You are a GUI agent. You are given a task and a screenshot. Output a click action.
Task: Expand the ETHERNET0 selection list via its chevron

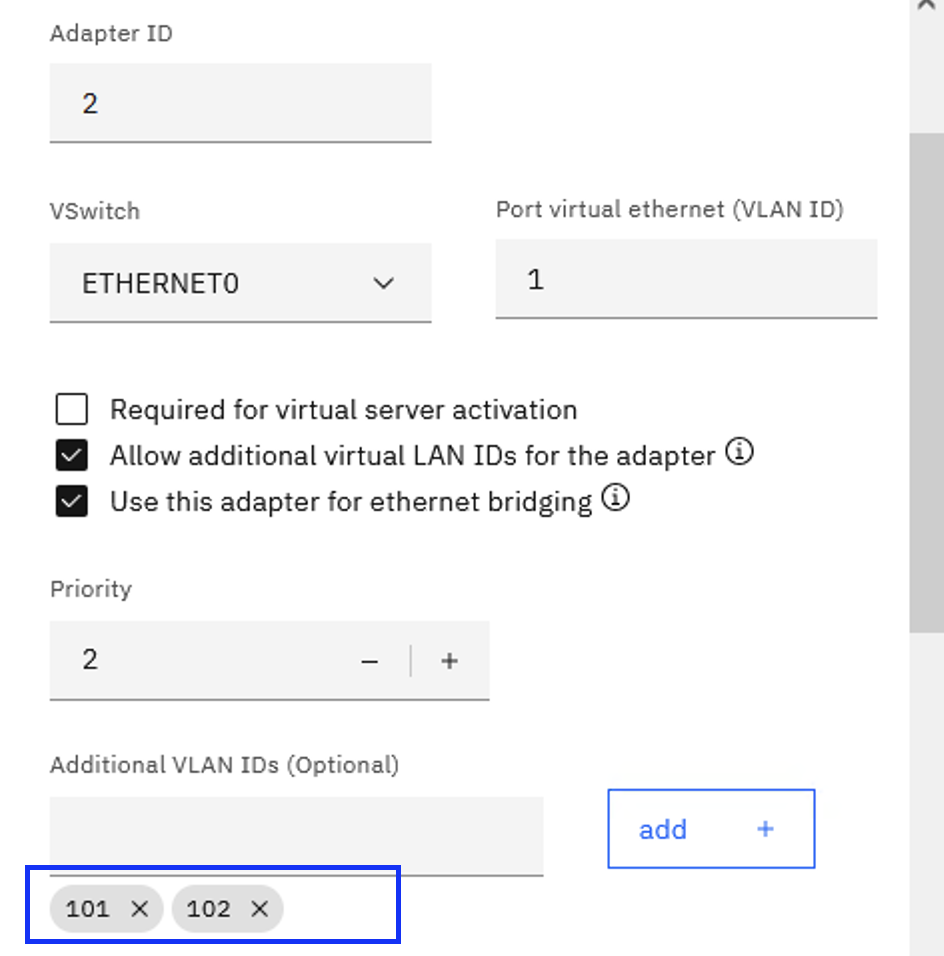click(383, 284)
